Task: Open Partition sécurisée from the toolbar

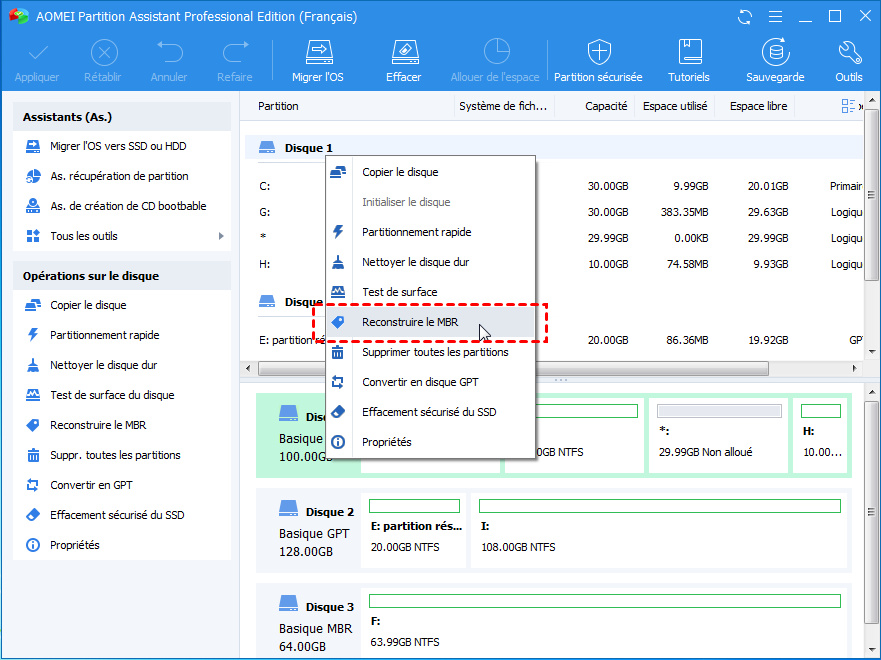Action: pos(598,60)
